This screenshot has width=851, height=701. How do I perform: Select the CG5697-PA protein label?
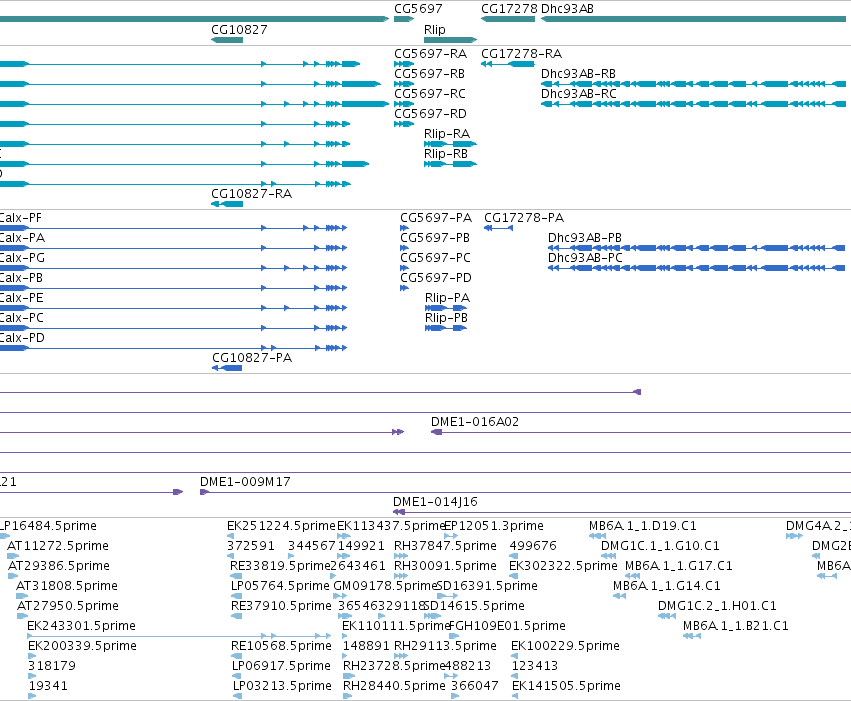pos(436,218)
